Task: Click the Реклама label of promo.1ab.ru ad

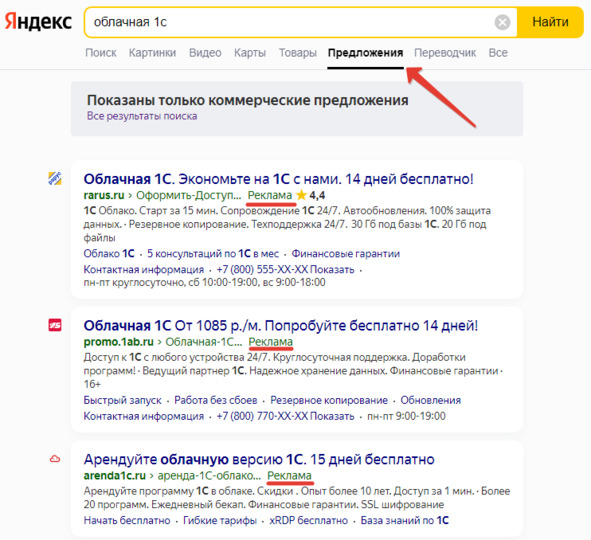Action: coord(271,342)
